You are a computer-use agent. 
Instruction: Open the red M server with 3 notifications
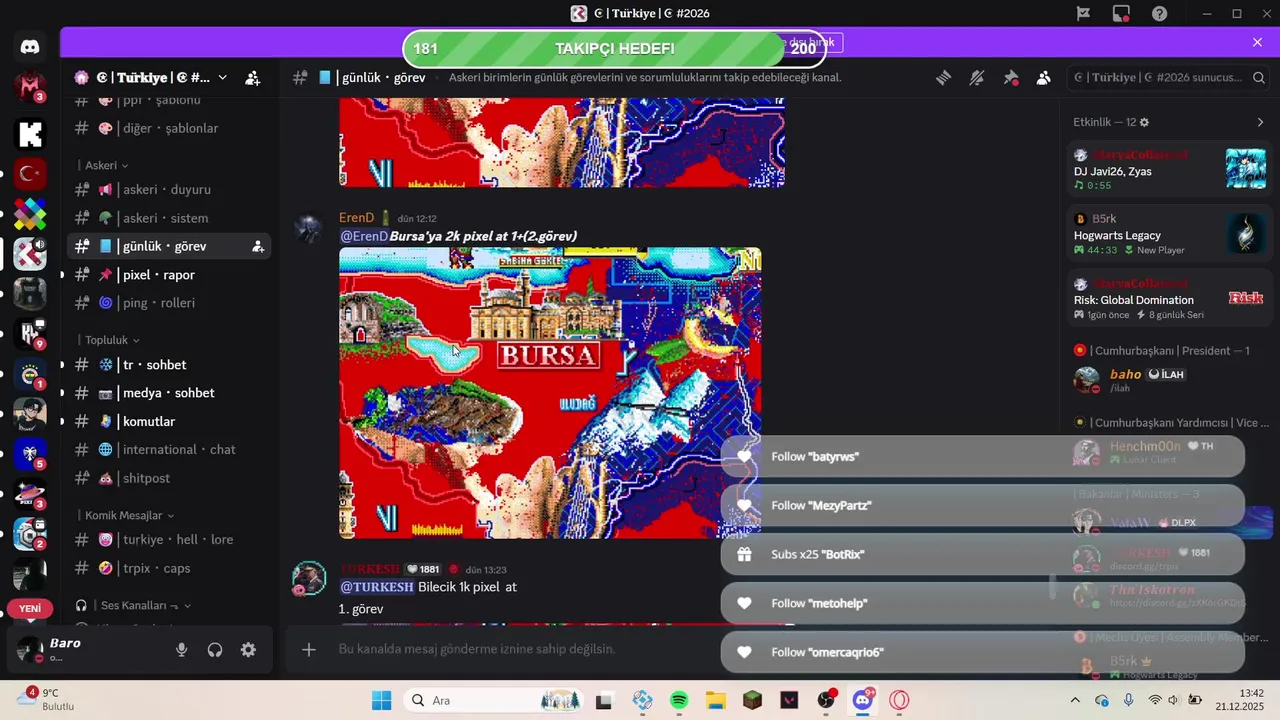point(30,88)
